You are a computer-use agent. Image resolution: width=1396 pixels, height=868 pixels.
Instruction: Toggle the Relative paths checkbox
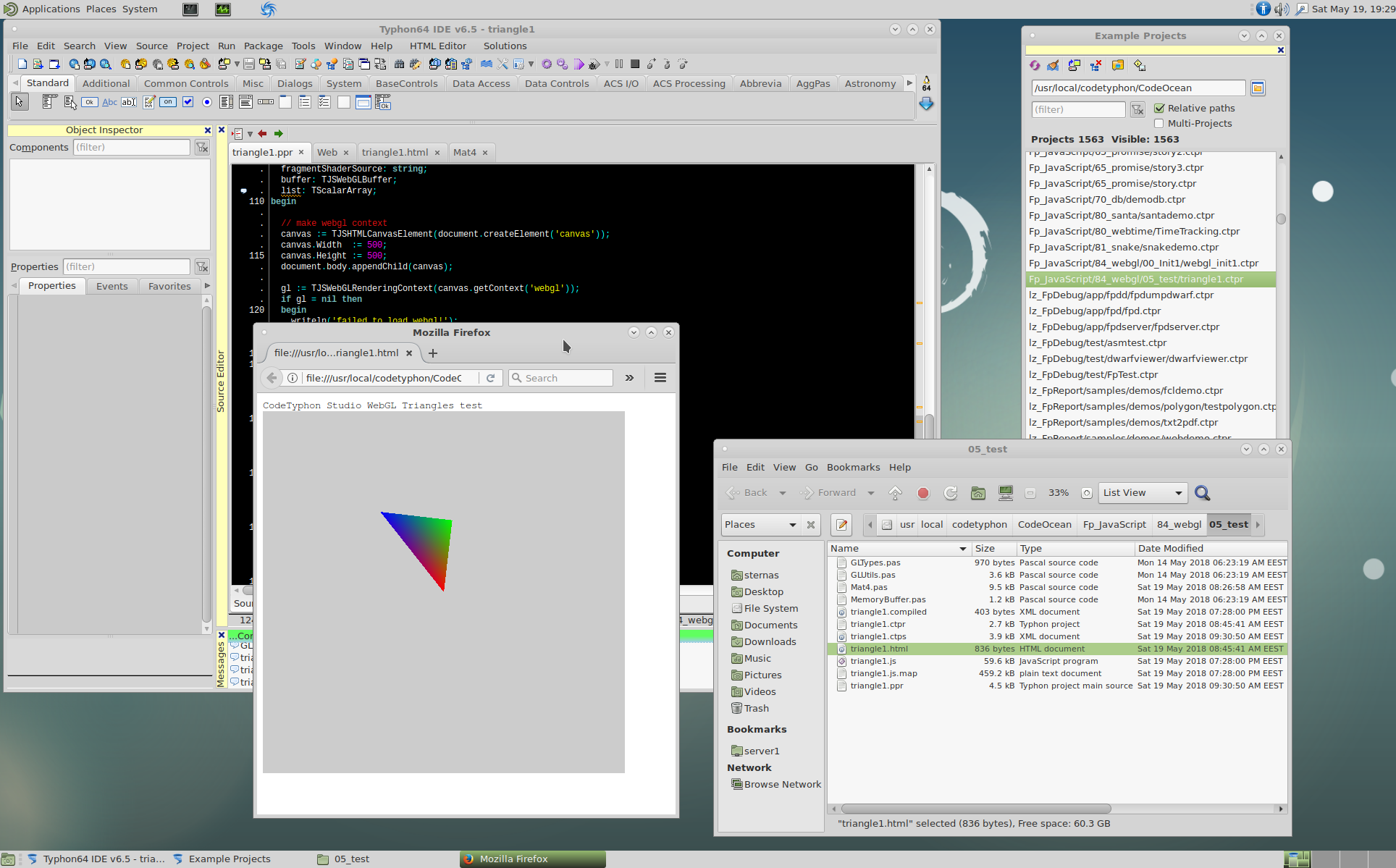coord(1159,109)
